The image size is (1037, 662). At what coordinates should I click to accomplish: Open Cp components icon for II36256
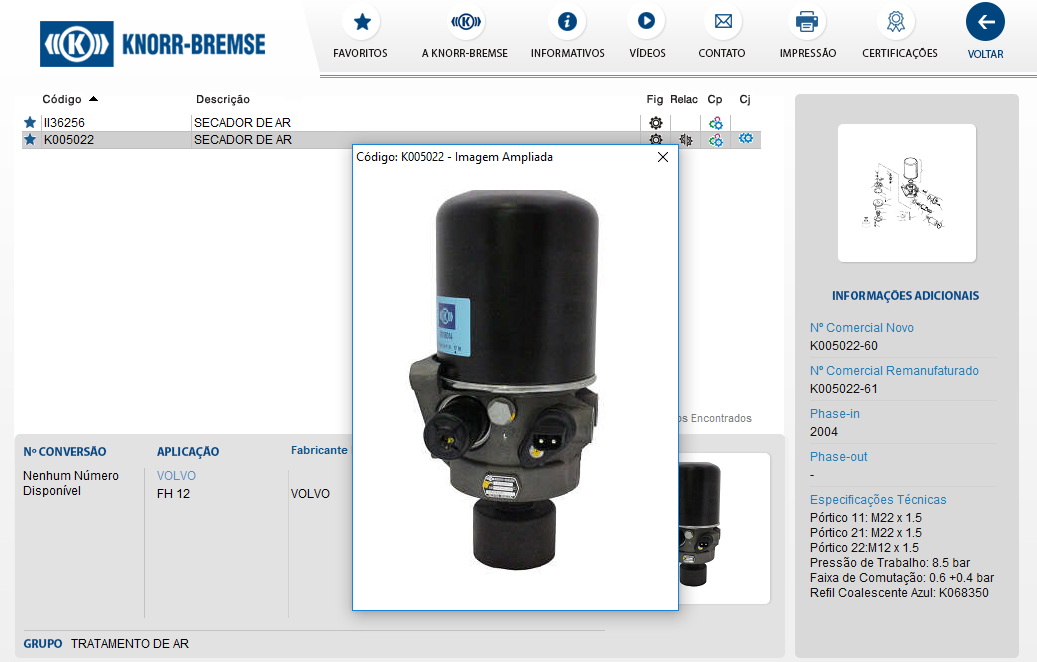pos(716,123)
